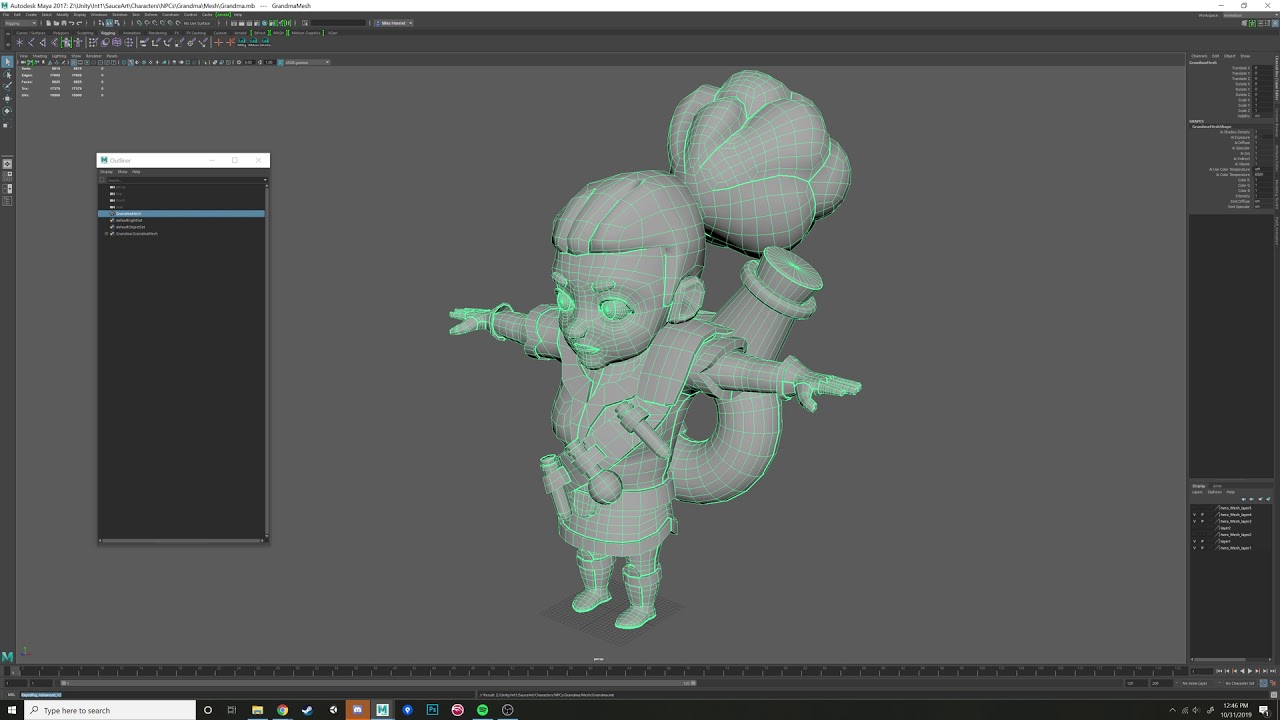Image resolution: width=1280 pixels, height=720 pixels.
Task: Open the Display menu in Outliner
Action: tap(106, 172)
